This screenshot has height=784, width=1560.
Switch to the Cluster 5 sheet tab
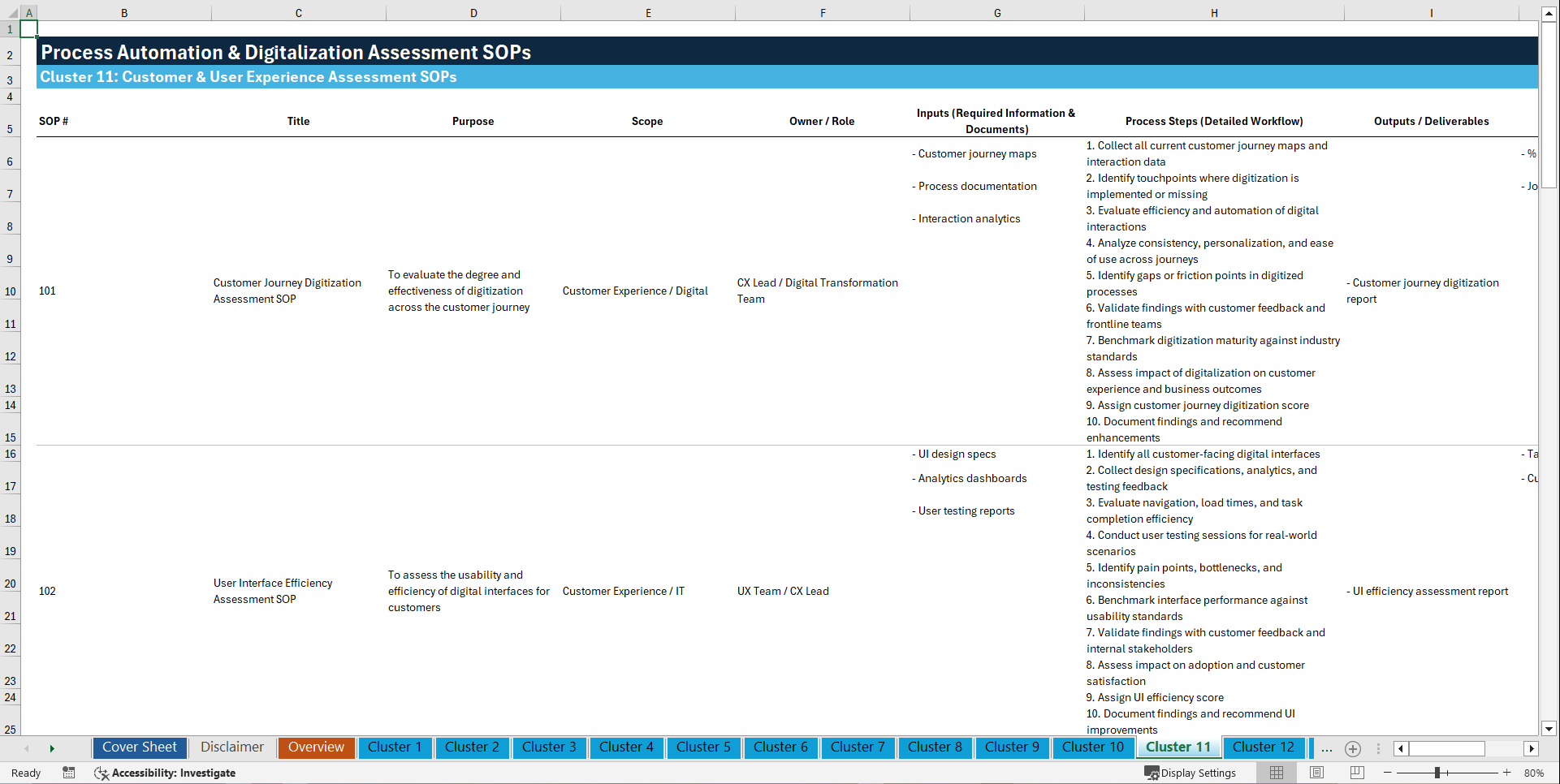(703, 747)
